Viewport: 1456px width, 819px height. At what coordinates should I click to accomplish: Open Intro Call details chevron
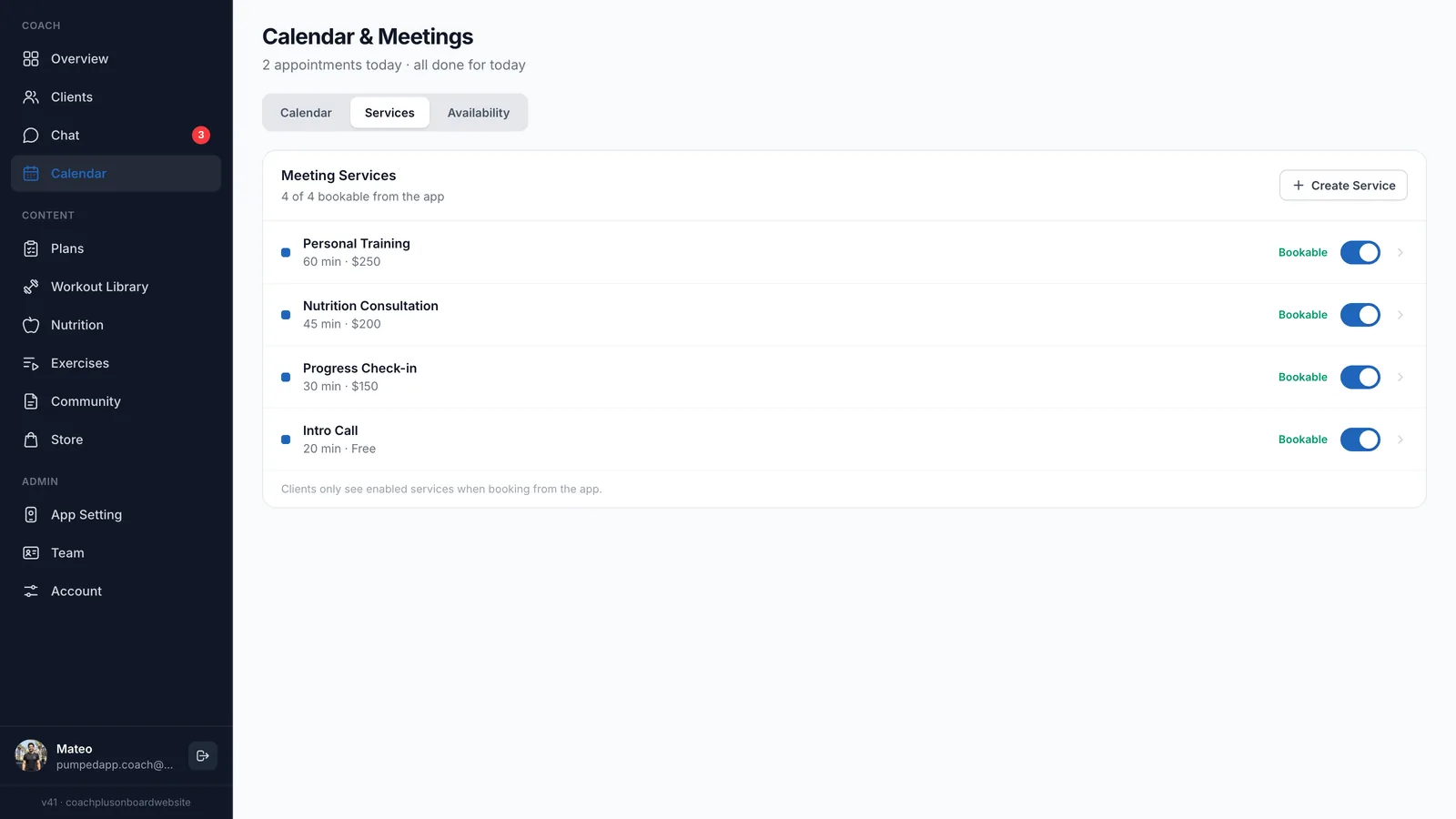[x=1400, y=440]
